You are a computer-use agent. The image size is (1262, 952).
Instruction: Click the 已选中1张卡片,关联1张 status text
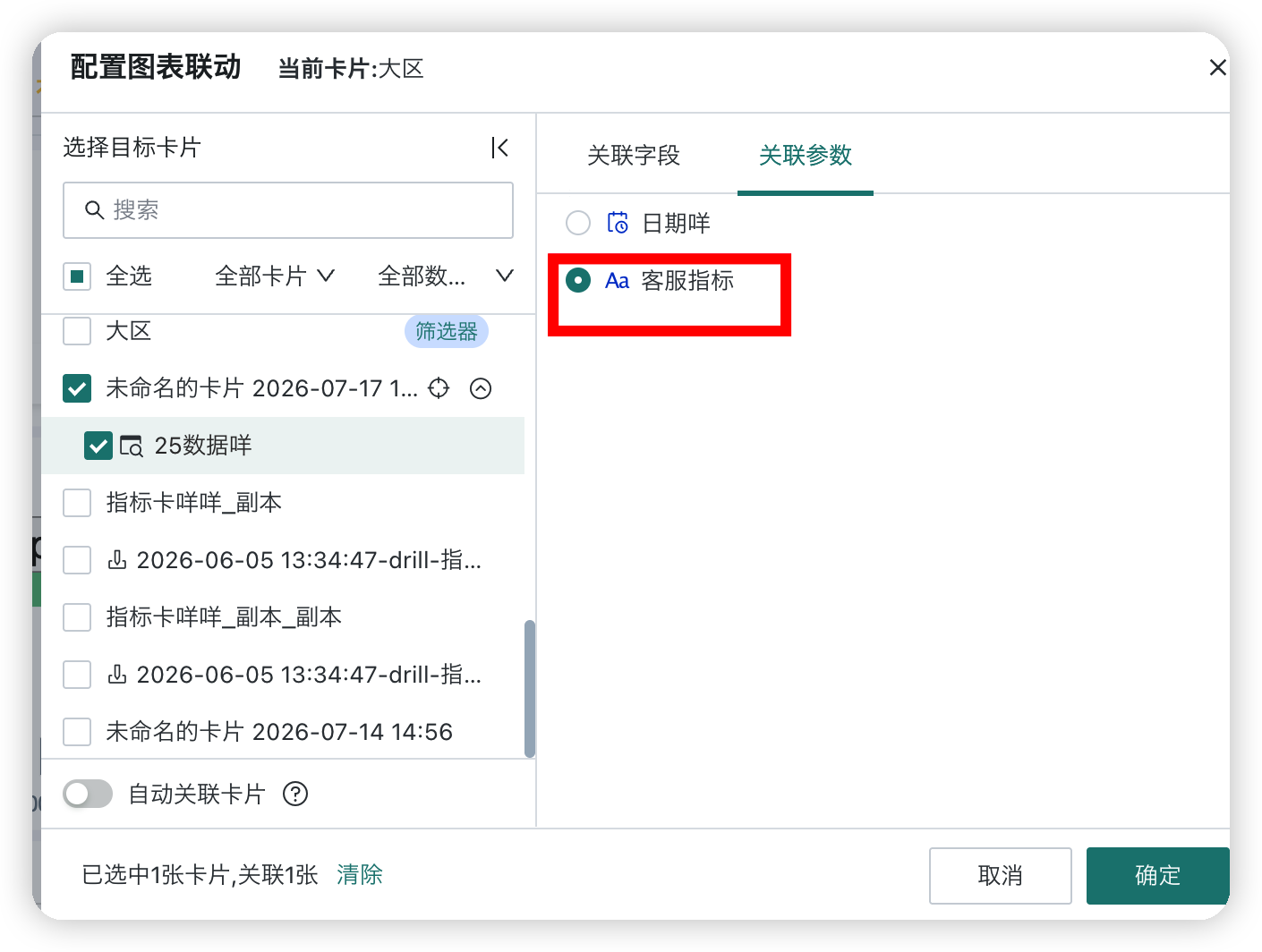(200, 875)
